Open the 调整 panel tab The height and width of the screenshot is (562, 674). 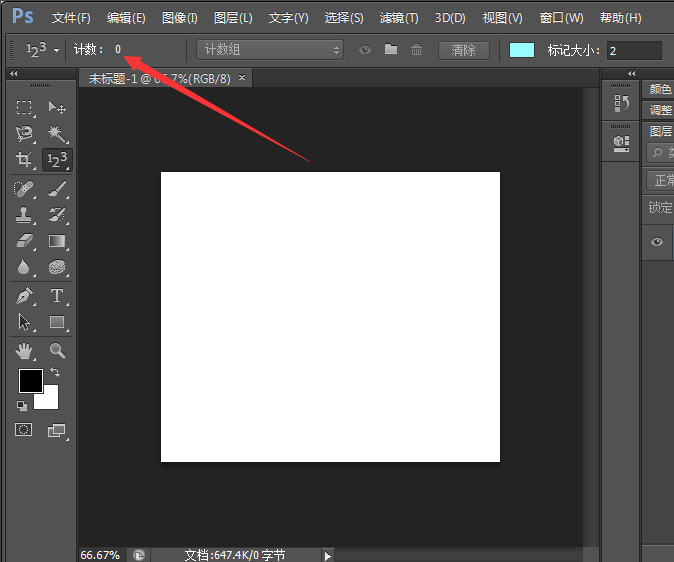[660, 110]
